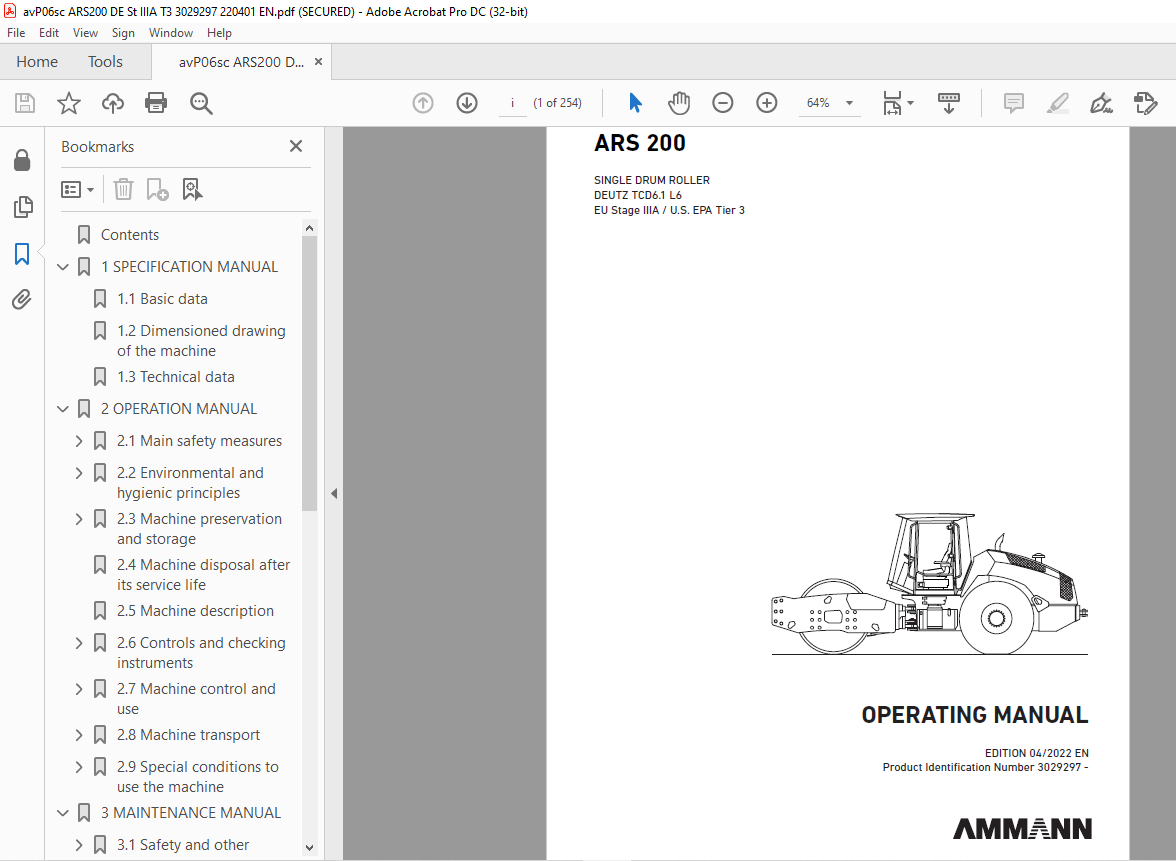This screenshot has width=1176, height=861.
Task: Open page thumbnails panel
Action: [22, 207]
